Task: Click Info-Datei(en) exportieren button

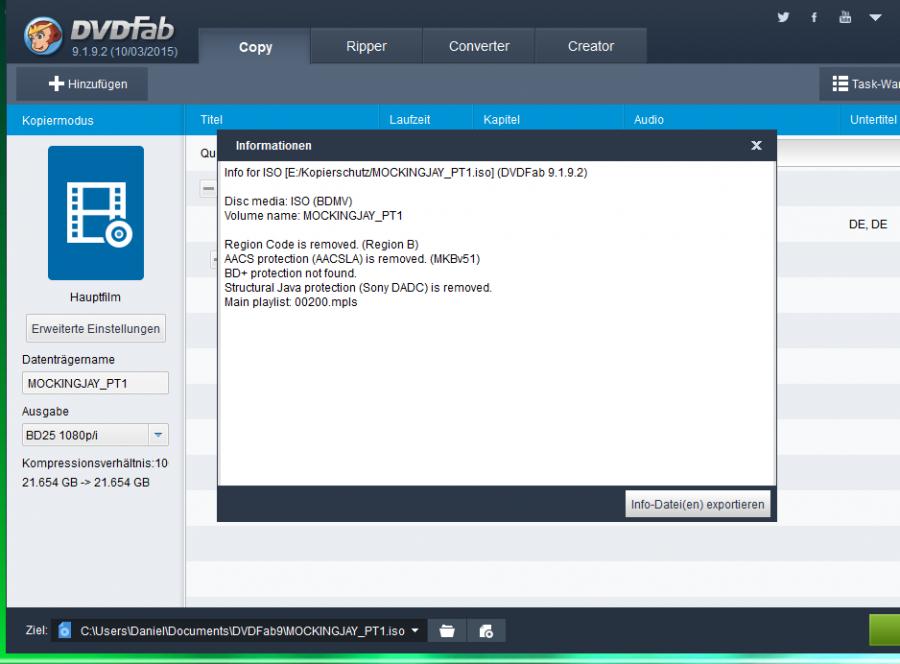Action: [697, 504]
